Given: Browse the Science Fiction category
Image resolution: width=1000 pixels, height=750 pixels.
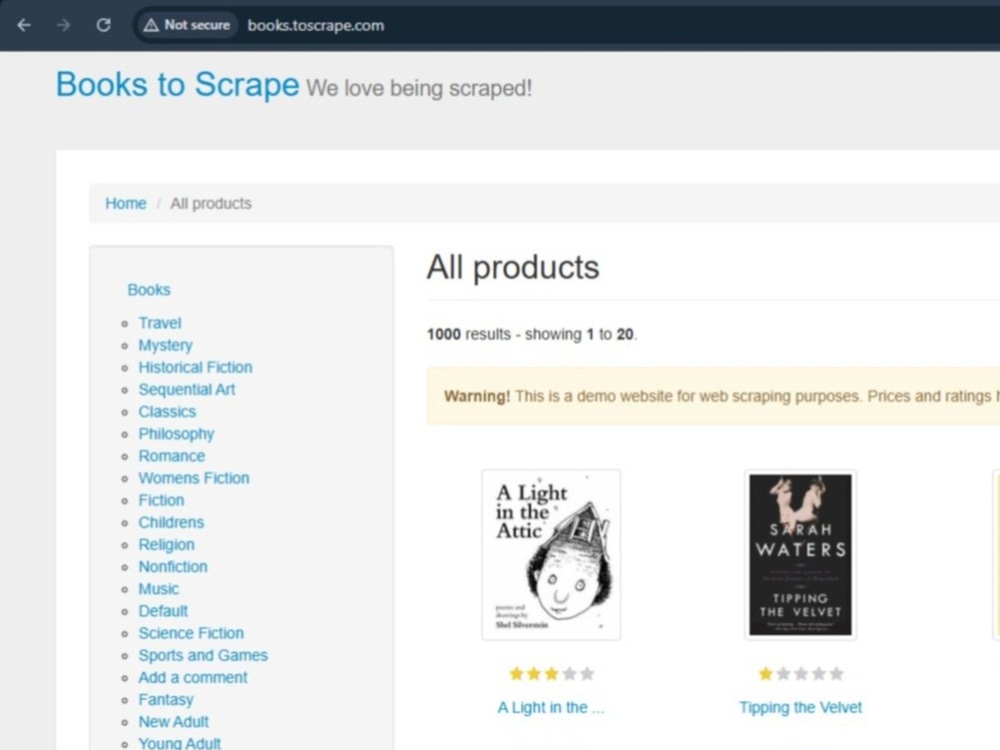Looking at the screenshot, I should [191, 633].
